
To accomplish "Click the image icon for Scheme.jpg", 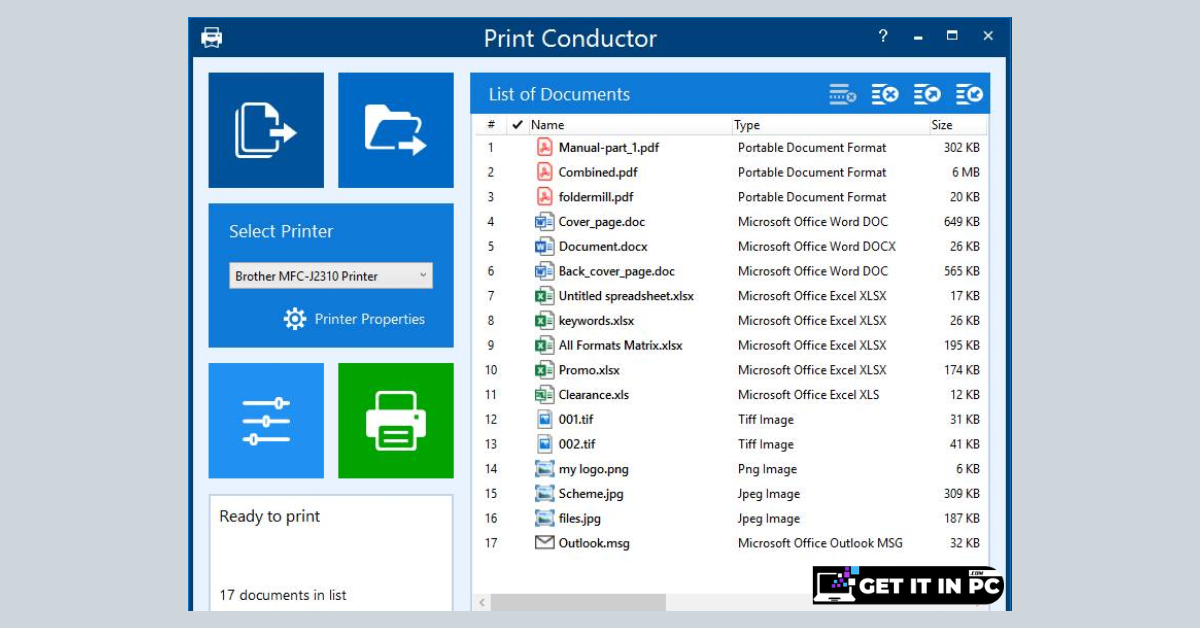I will (544, 493).
